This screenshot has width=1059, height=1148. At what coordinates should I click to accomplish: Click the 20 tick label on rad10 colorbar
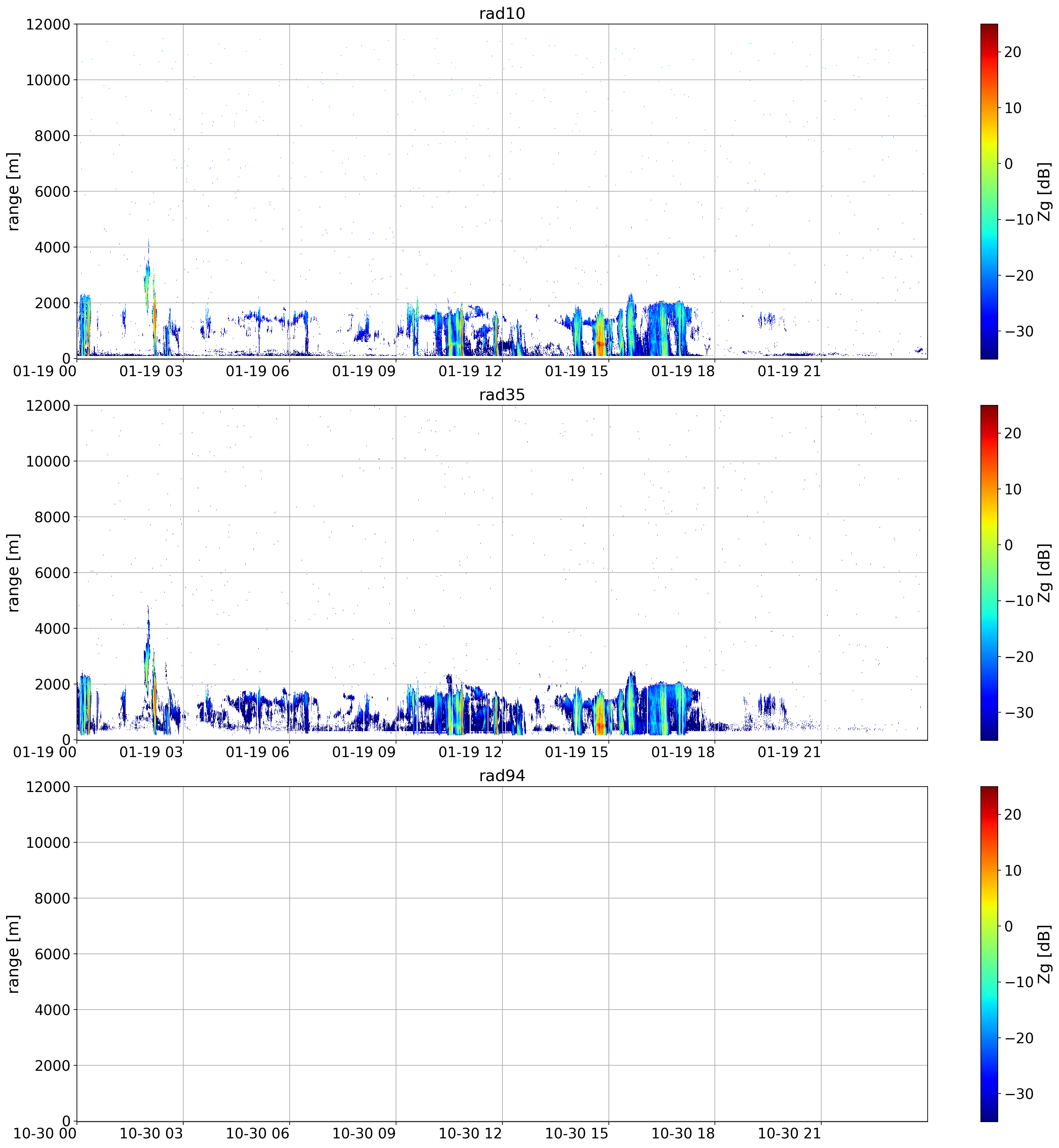(1013, 52)
